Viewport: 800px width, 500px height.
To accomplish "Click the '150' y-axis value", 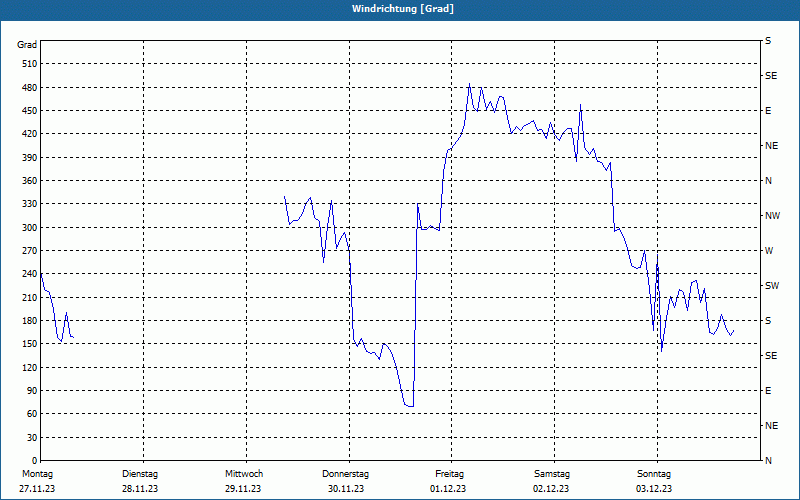I will pos(30,344).
